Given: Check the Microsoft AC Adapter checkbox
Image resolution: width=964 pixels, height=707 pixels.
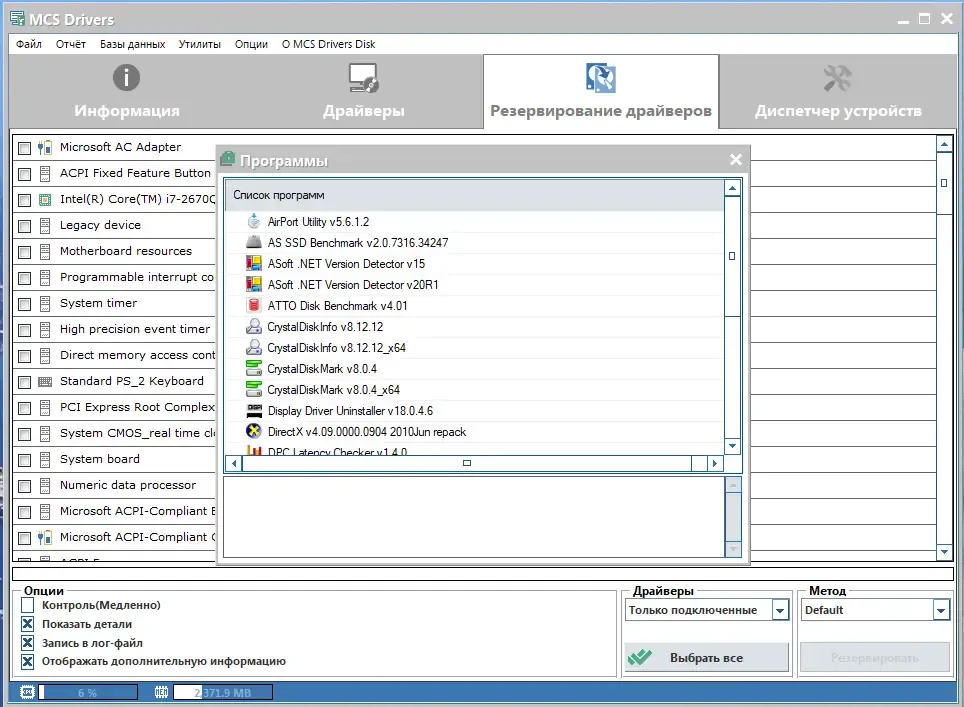Looking at the screenshot, I should pos(25,148).
